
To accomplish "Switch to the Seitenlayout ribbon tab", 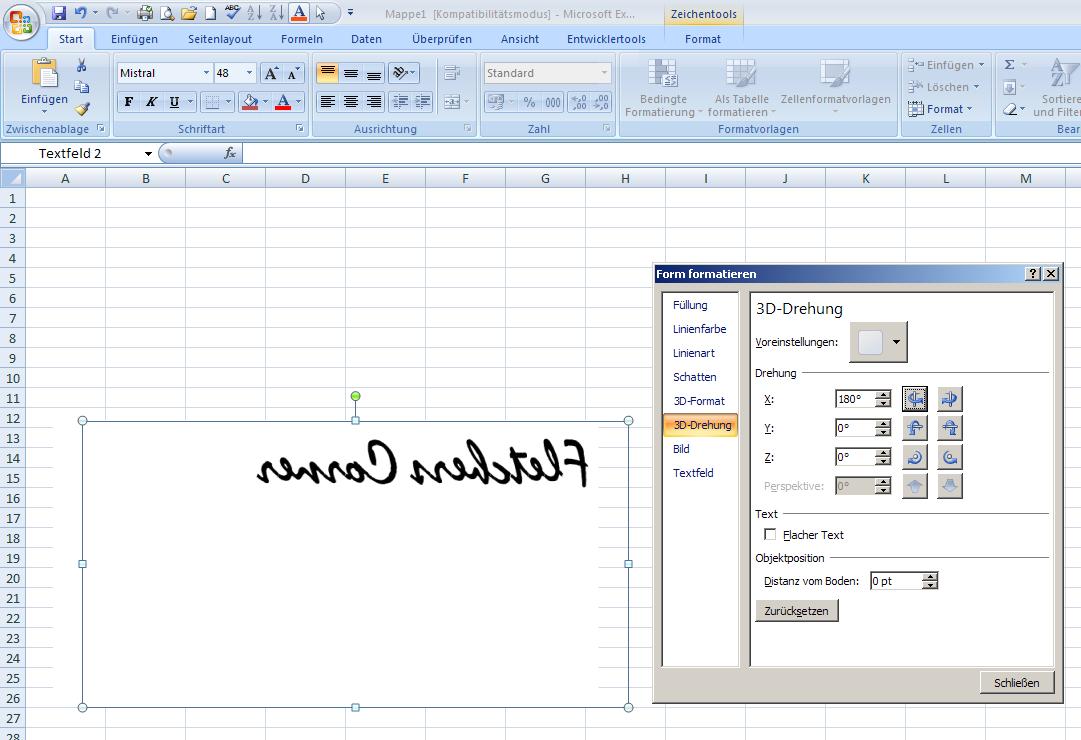I will coord(220,39).
